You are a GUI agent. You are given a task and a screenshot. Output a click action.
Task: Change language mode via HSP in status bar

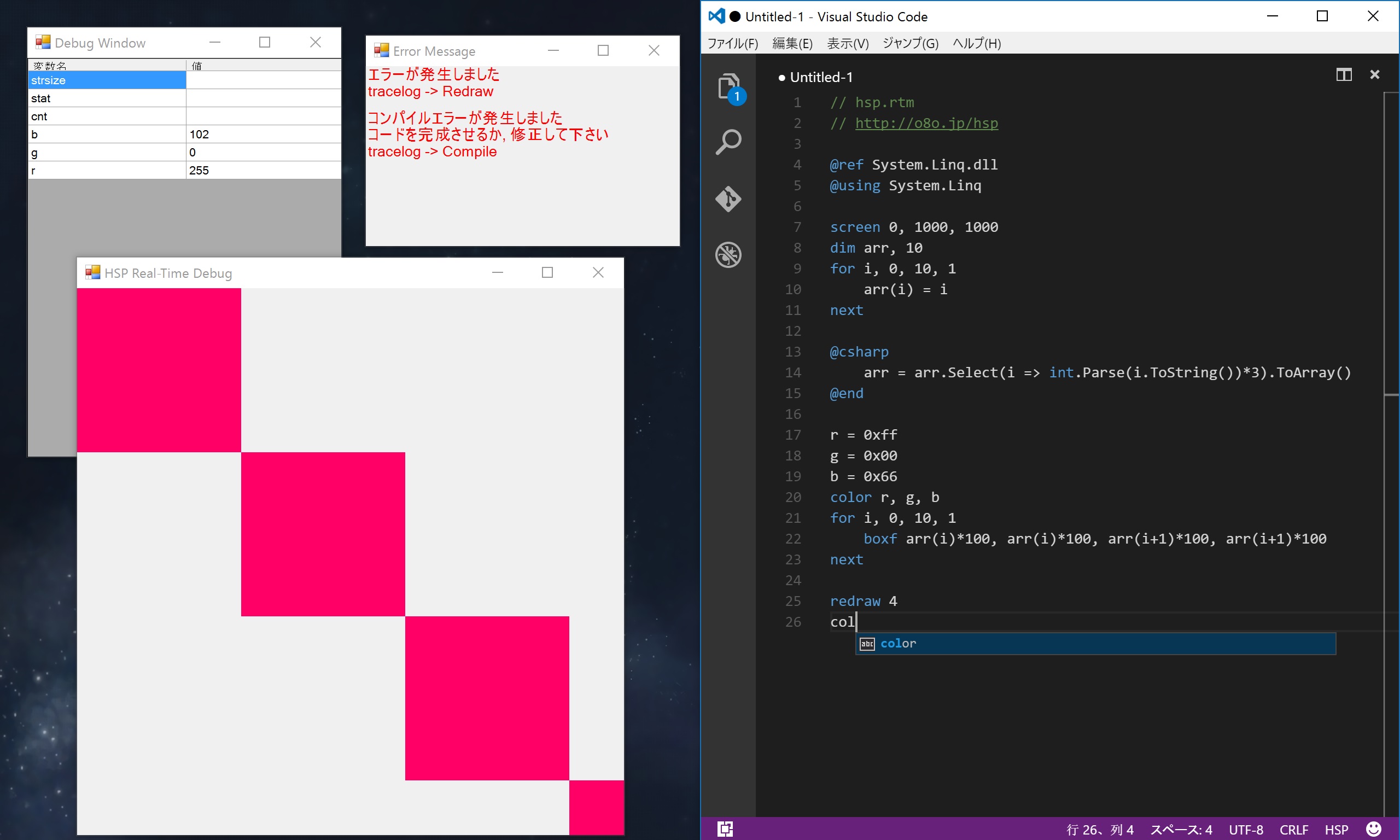coord(1336,830)
